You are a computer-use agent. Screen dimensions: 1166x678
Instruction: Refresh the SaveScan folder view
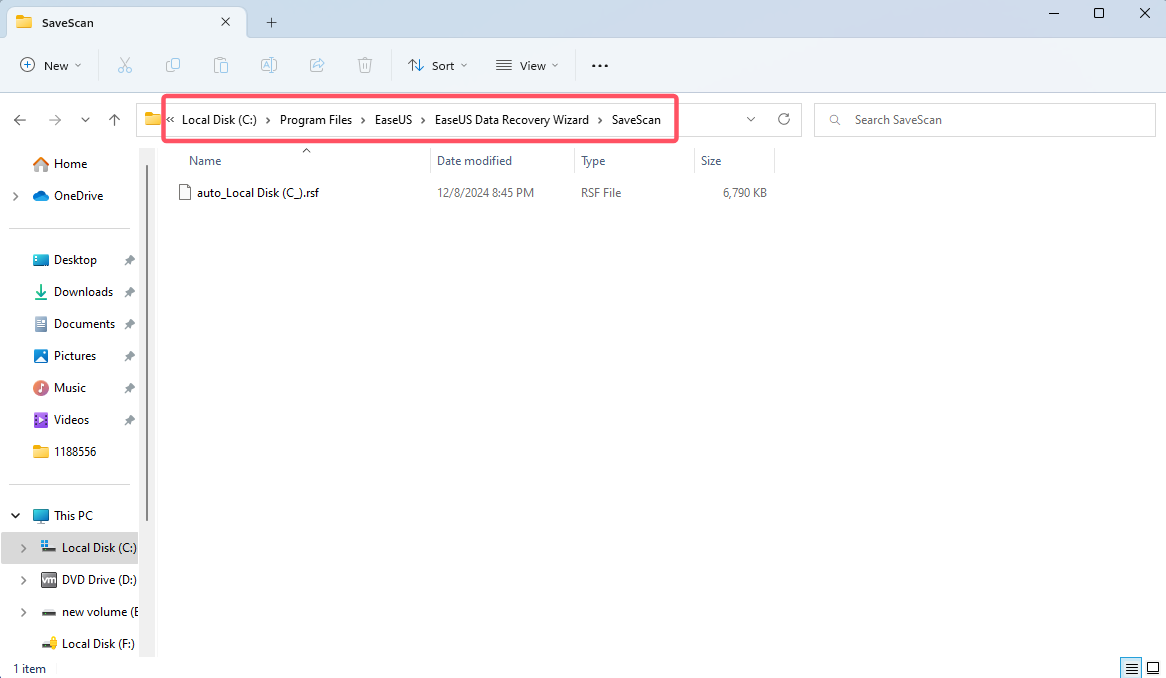click(784, 119)
